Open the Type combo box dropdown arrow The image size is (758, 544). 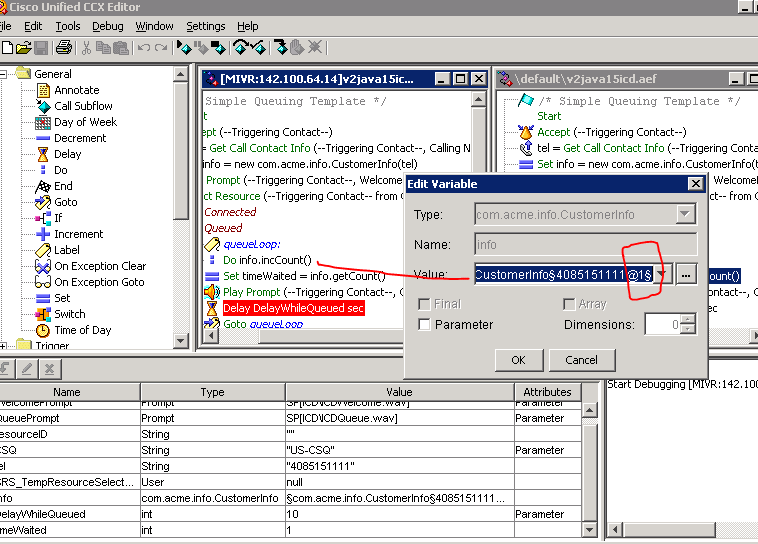point(685,214)
